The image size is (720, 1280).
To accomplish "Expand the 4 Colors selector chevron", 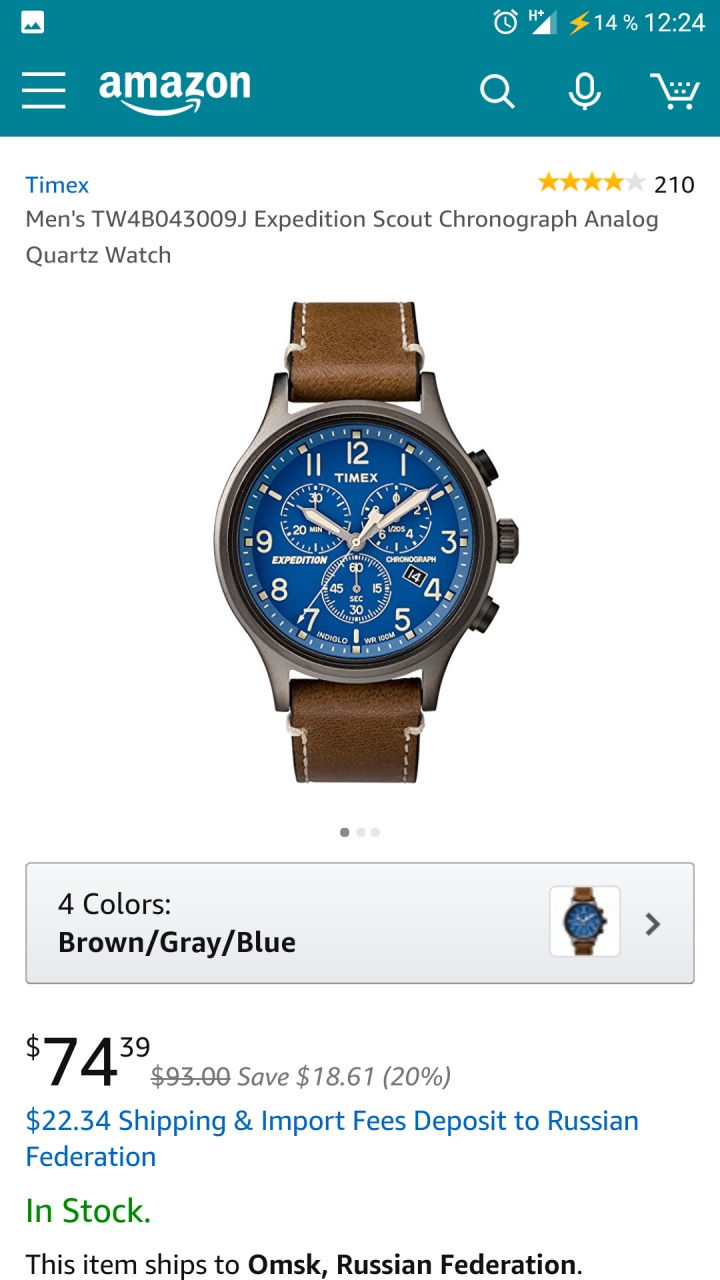I will (653, 924).
